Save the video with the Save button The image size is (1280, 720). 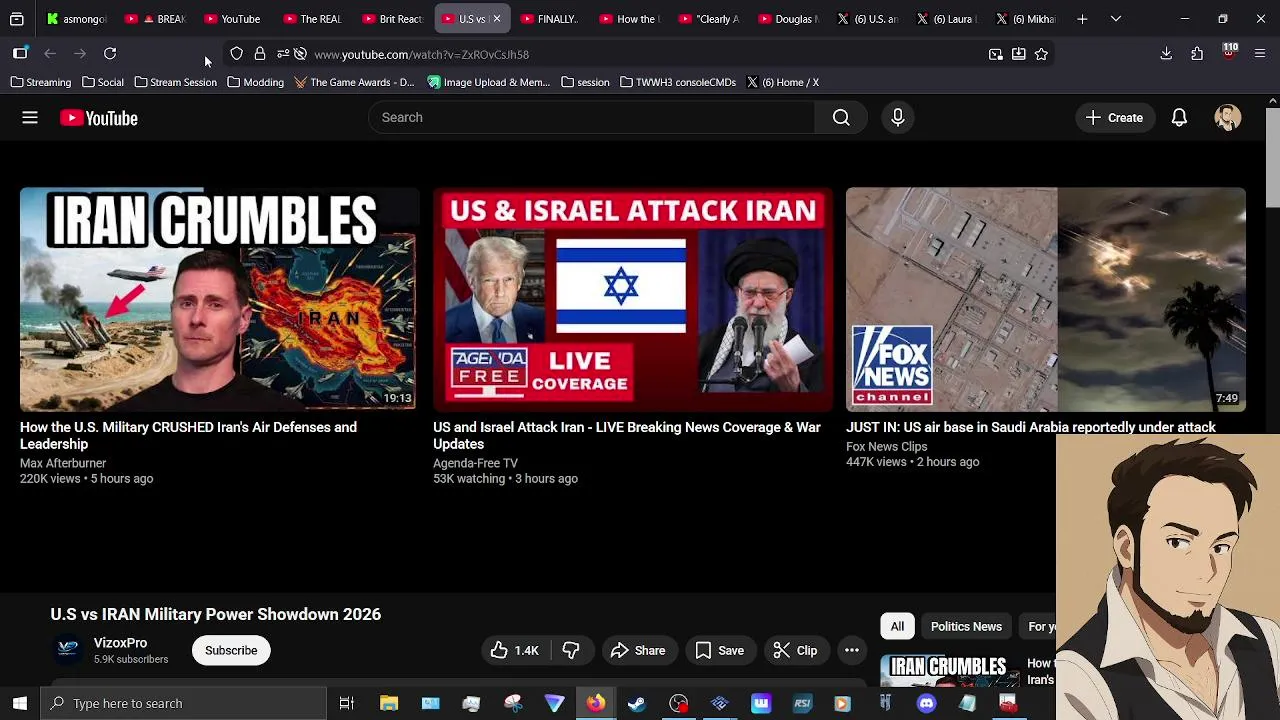[719, 651]
